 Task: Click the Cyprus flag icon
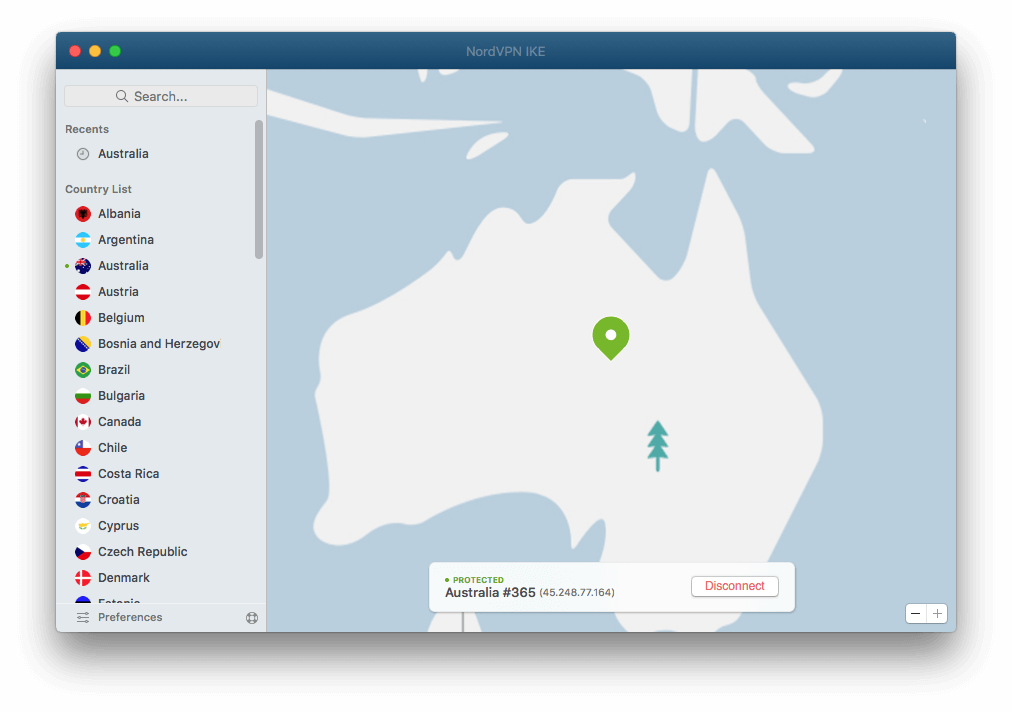point(83,526)
